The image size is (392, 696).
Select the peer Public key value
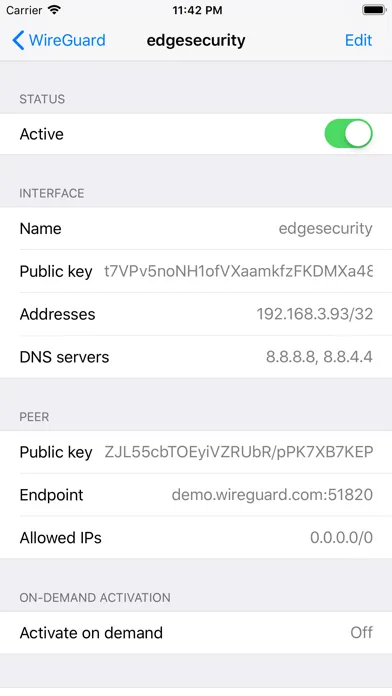coord(238,452)
